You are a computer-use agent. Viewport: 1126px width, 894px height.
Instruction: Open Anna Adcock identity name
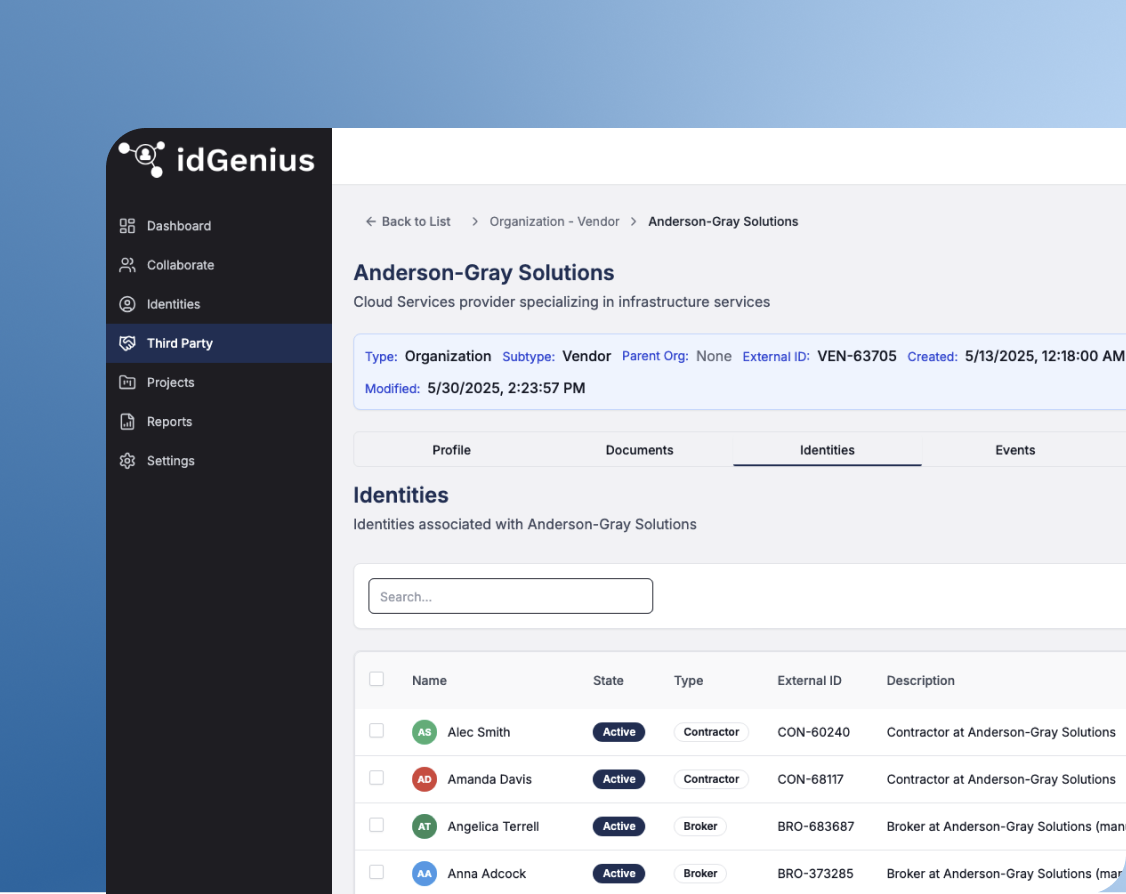click(487, 873)
